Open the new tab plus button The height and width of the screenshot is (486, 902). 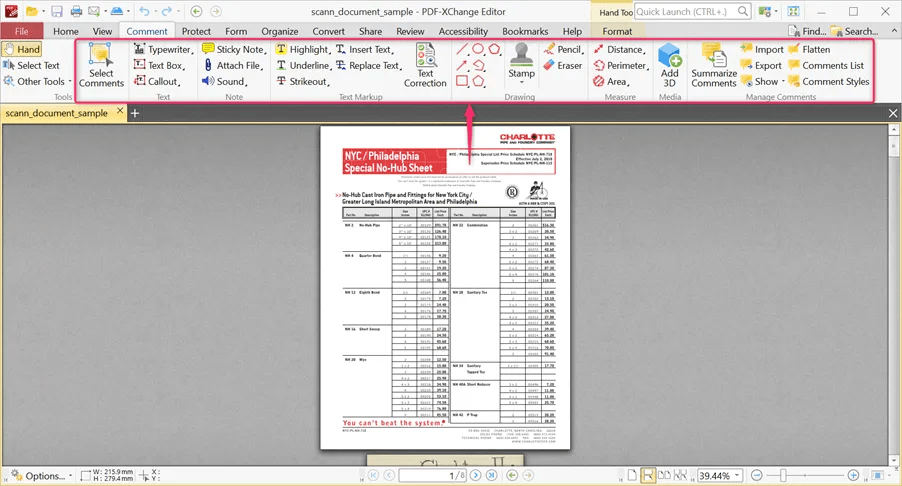pyautogui.click(x=135, y=113)
